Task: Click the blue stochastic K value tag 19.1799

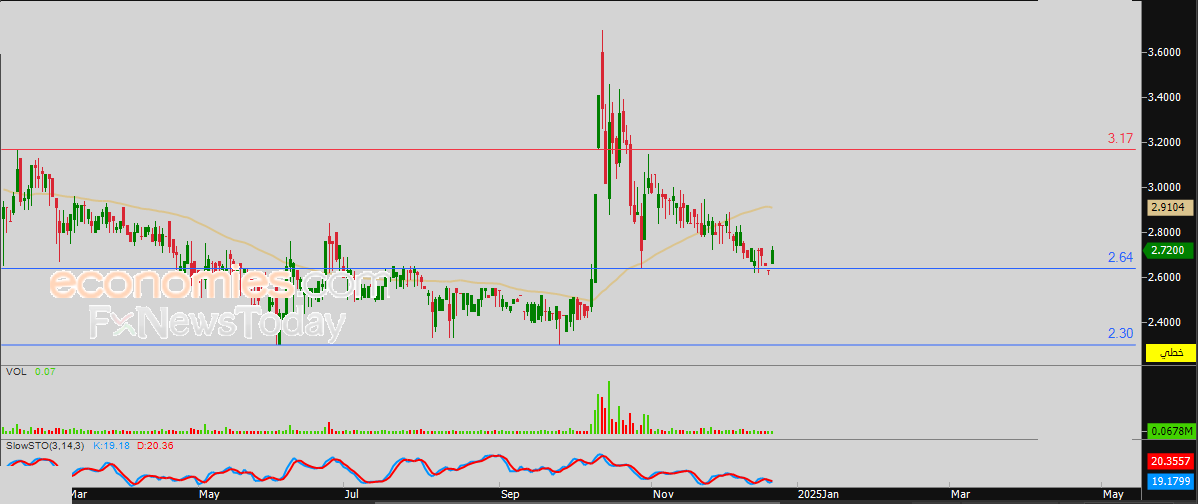Action: point(1170,482)
